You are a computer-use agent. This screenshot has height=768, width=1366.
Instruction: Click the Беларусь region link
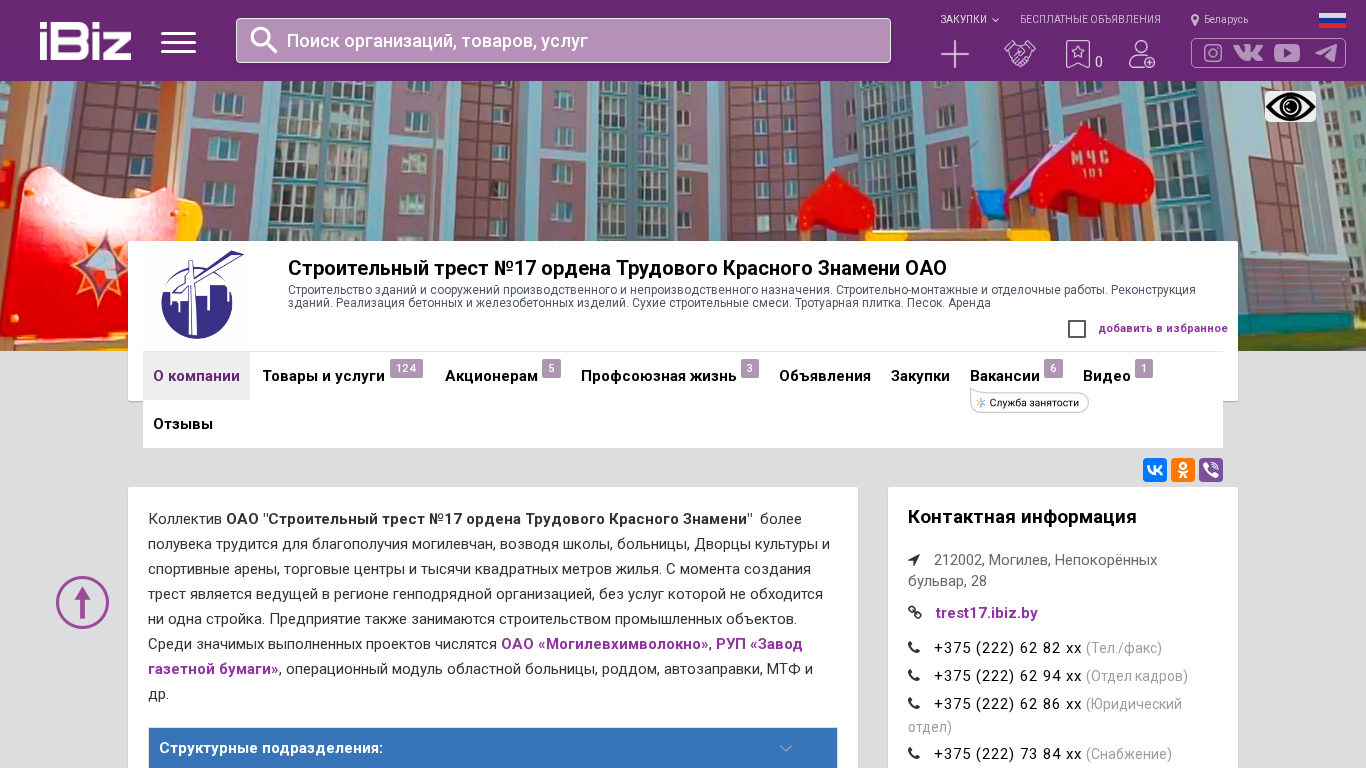1226,20
